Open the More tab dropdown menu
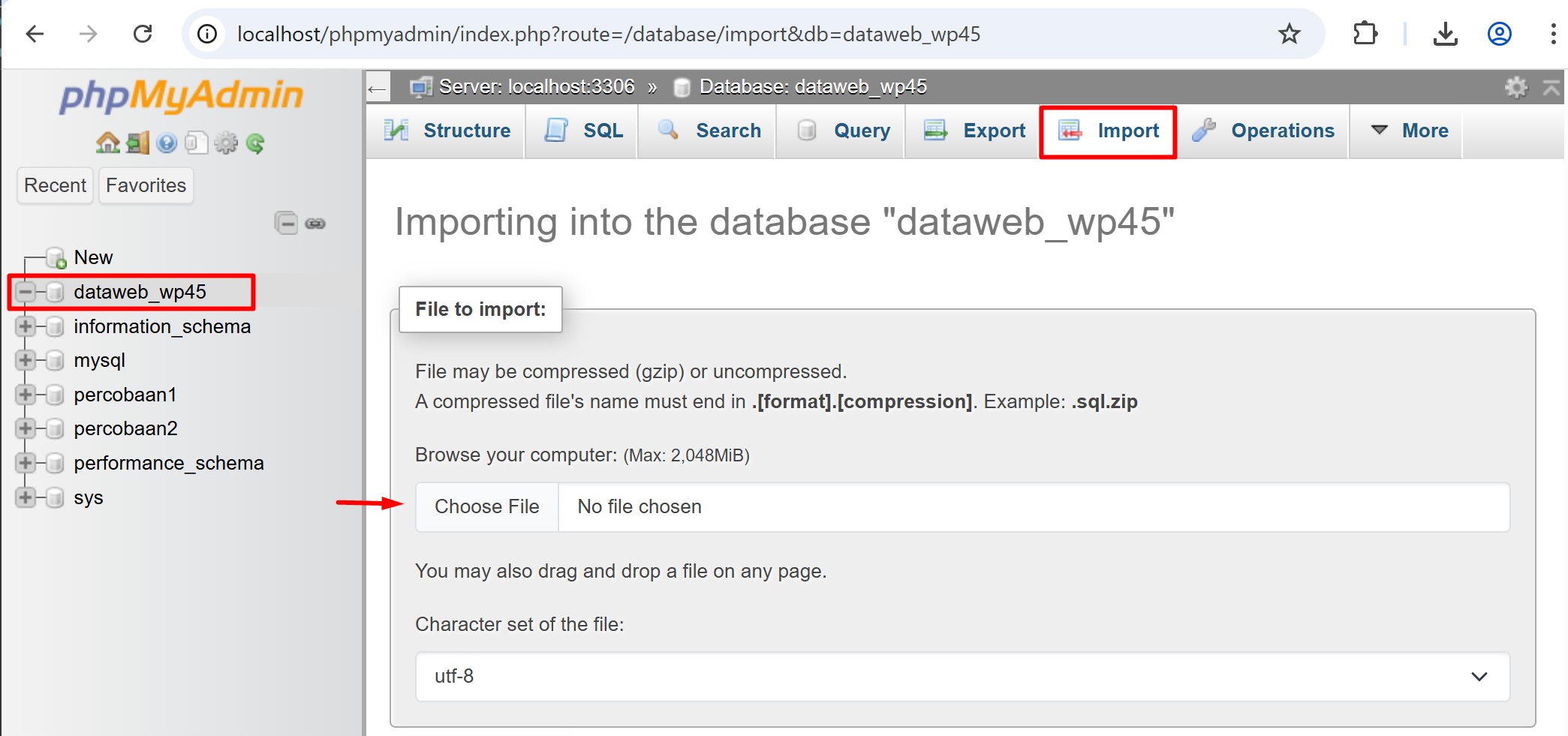Viewport: 1568px width, 736px height. click(1410, 131)
